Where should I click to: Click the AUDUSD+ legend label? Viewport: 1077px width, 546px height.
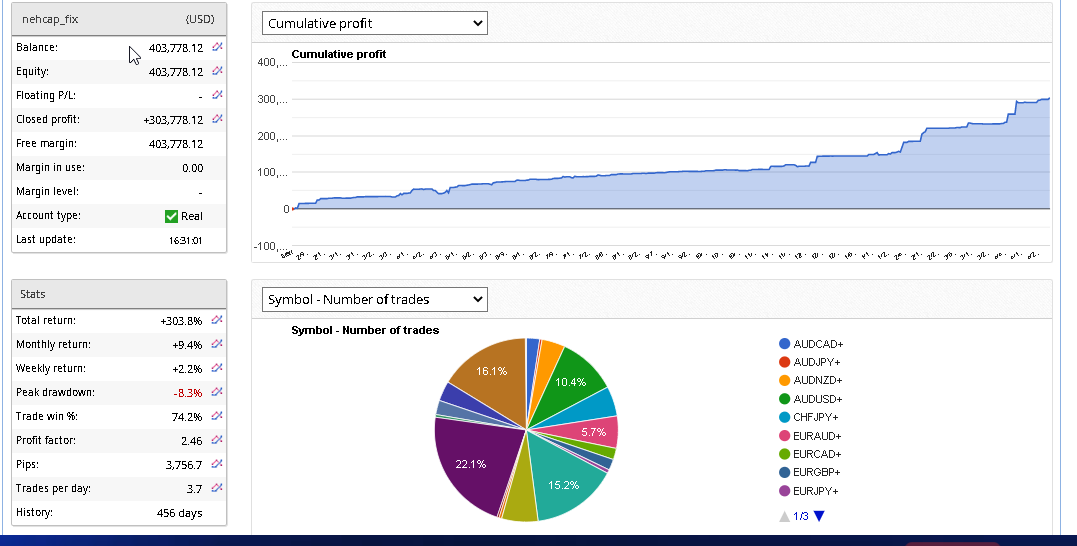(817, 399)
